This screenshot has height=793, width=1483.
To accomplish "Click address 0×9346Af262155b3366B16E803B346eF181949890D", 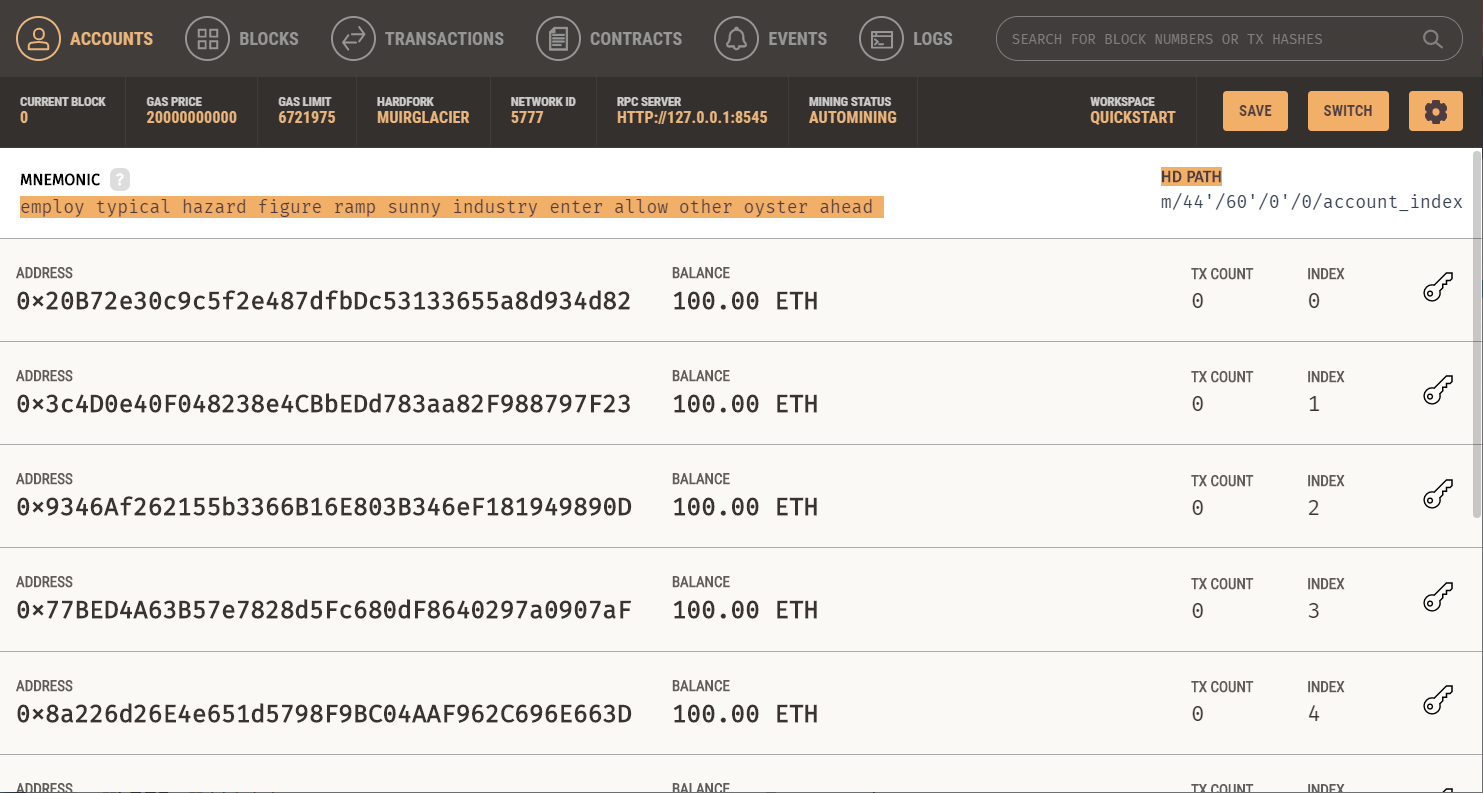I will [x=324, y=507].
